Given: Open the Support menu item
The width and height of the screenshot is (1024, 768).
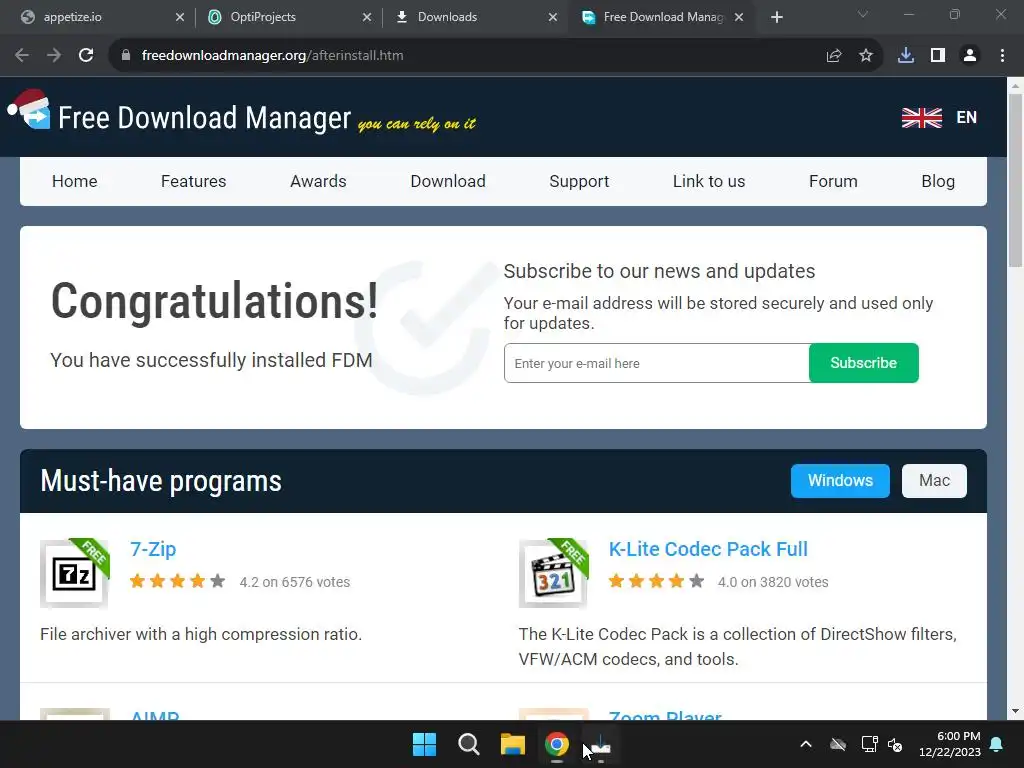Looking at the screenshot, I should click(x=579, y=182).
